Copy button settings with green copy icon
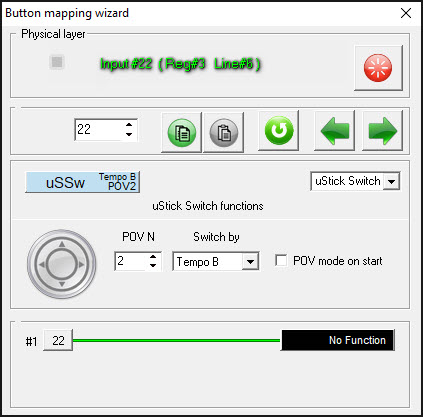 tap(182, 132)
